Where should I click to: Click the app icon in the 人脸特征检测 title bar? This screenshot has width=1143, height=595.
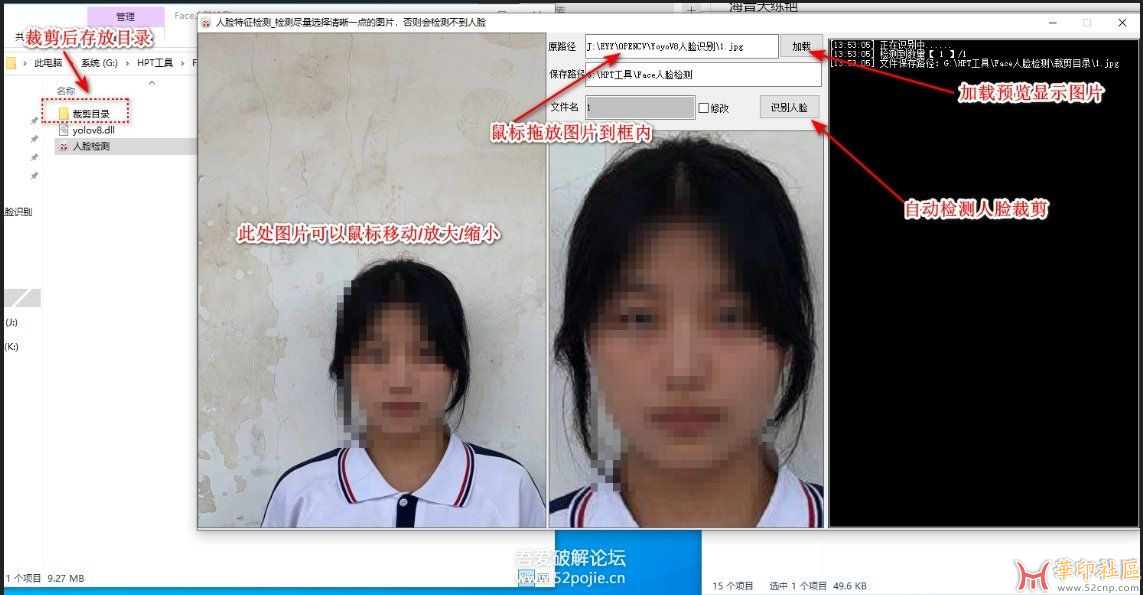[207, 21]
